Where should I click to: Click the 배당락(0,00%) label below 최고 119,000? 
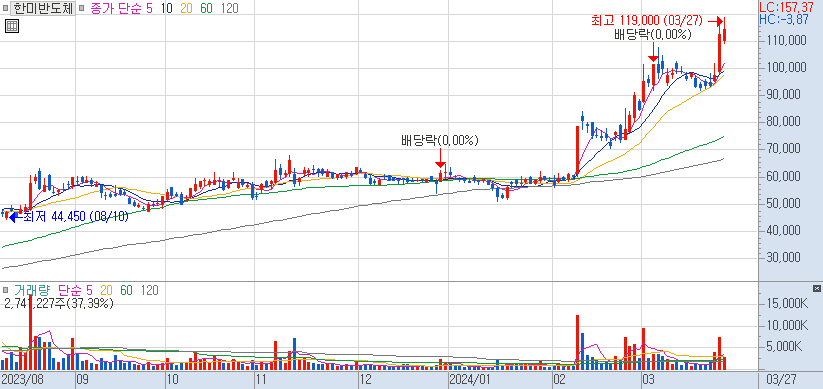[x=653, y=35]
